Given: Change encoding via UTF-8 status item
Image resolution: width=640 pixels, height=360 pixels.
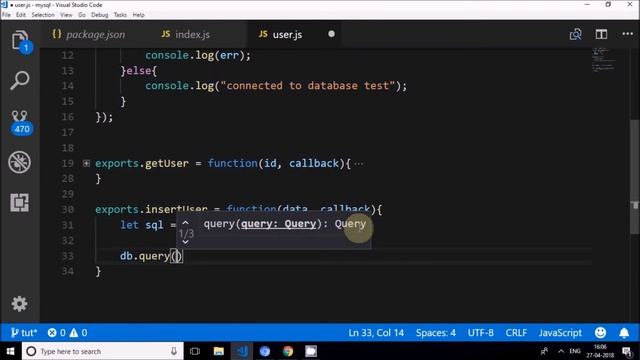Looking at the screenshot, I should (480, 333).
